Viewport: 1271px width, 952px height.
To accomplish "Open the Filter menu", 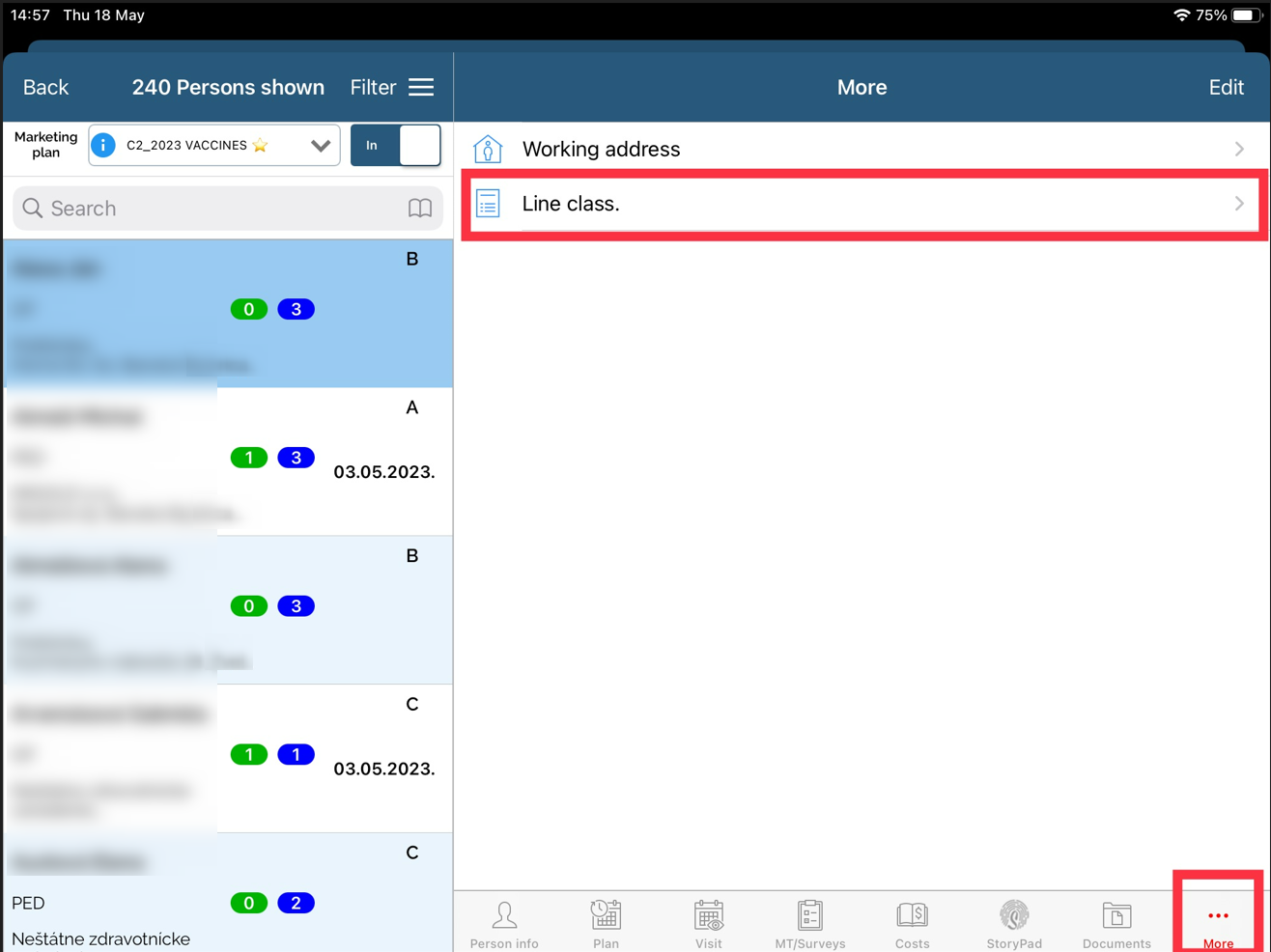I will pos(391,88).
